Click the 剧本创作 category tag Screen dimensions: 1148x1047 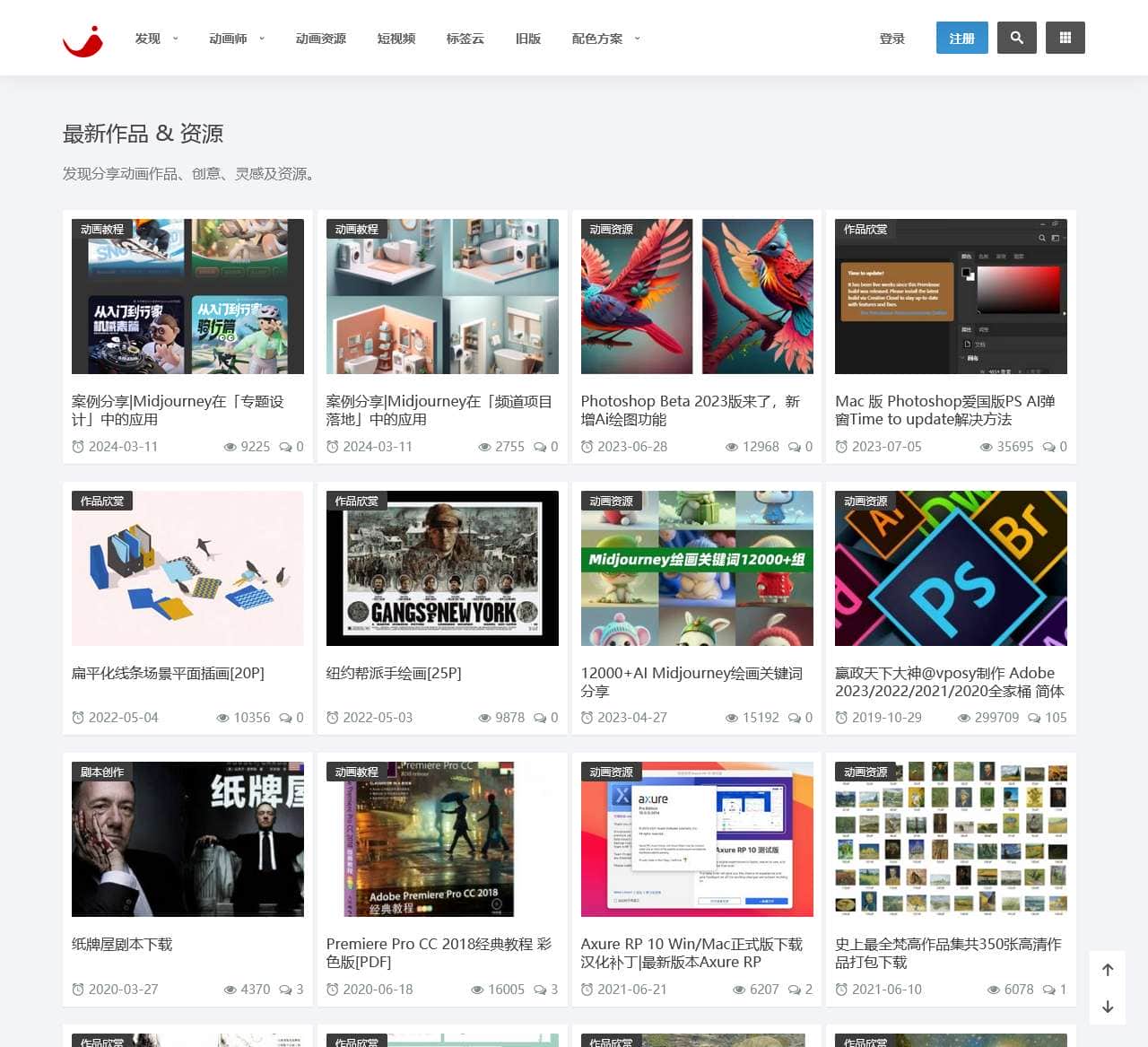click(x=101, y=772)
